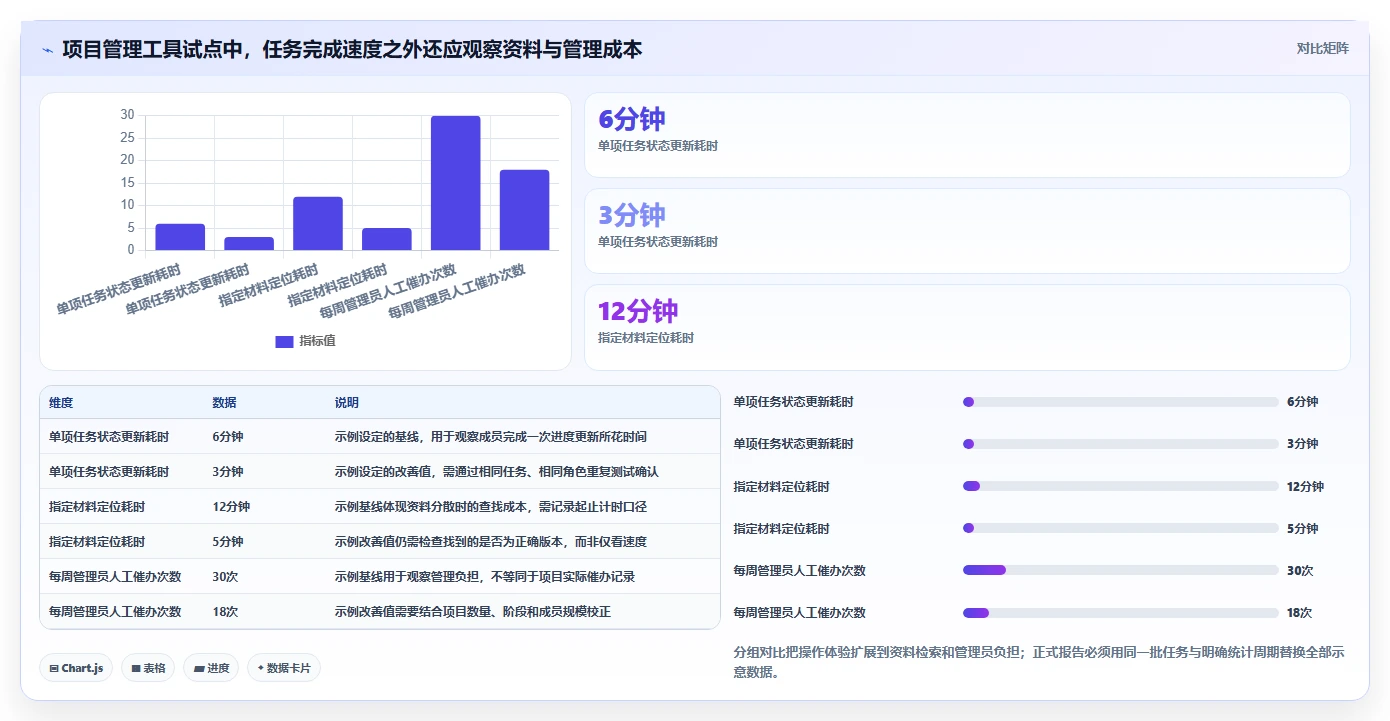1390x721 pixels.
Task: Toggle the 指标值 legend color box
Action: pyautogui.click(x=284, y=341)
